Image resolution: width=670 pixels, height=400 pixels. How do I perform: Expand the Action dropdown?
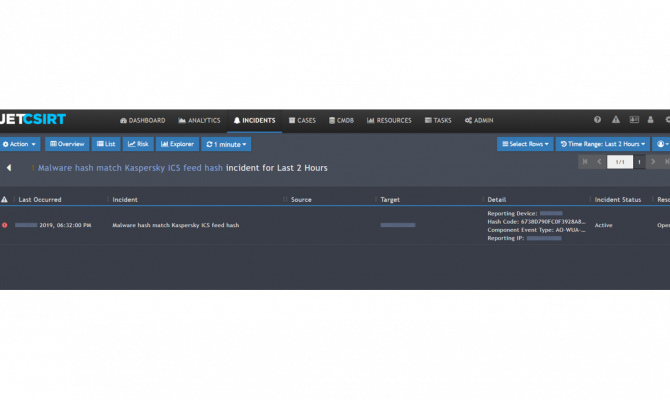[x=20, y=144]
